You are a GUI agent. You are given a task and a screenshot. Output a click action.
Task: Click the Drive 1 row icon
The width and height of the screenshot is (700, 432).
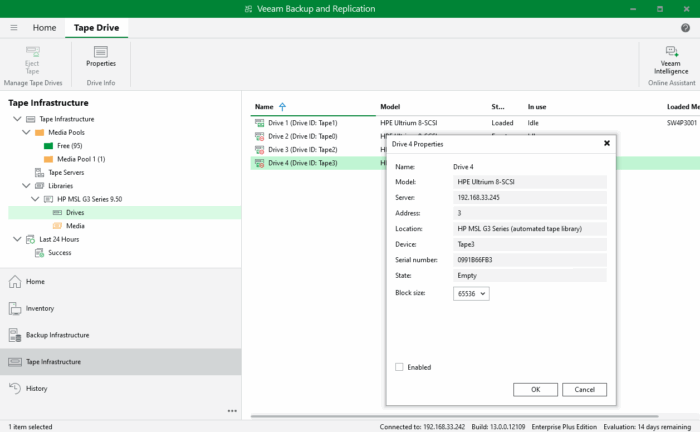click(259, 123)
